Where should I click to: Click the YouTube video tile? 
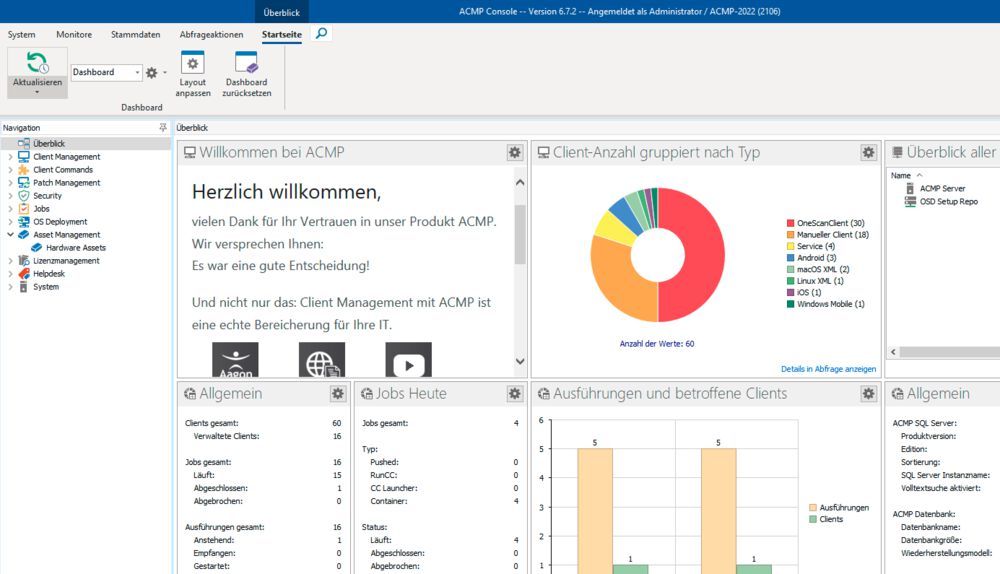coord(409,359)
